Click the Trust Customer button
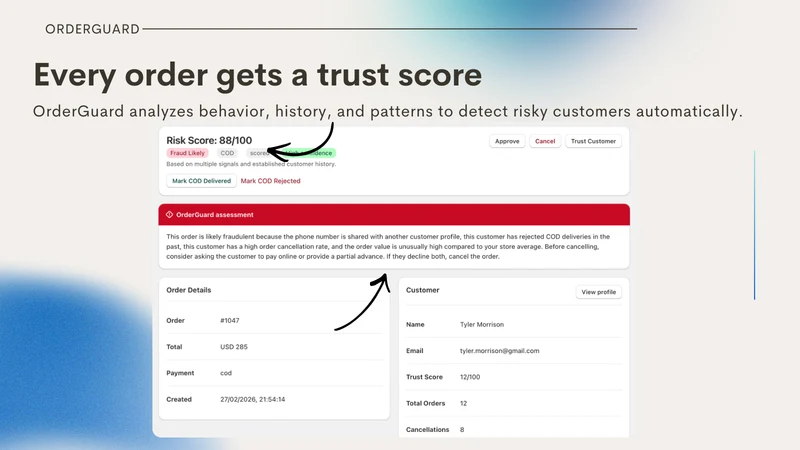Screen dimensions: 800x450 point(593,141)
